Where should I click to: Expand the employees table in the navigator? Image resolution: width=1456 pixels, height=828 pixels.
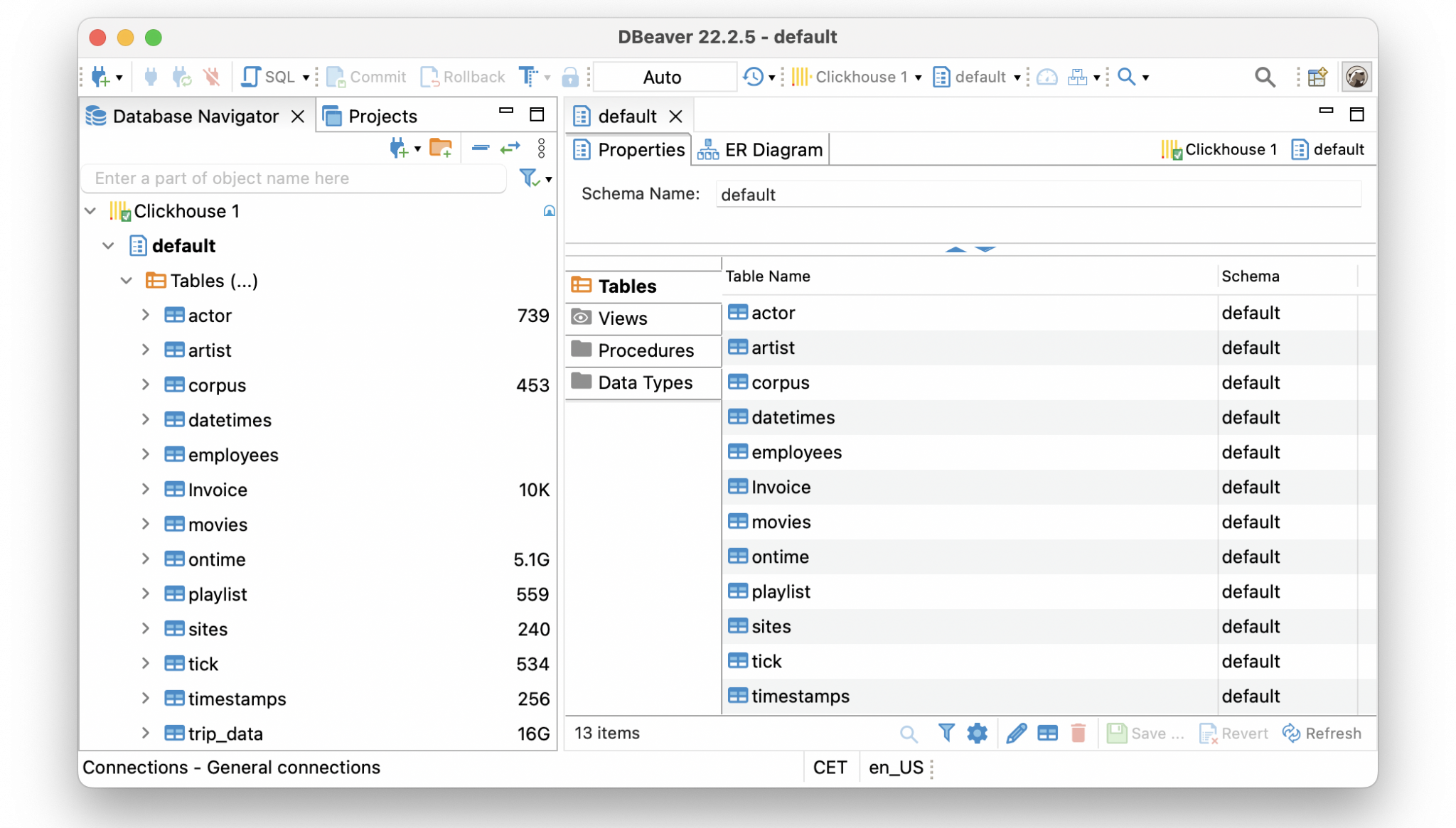pos(146,455)
